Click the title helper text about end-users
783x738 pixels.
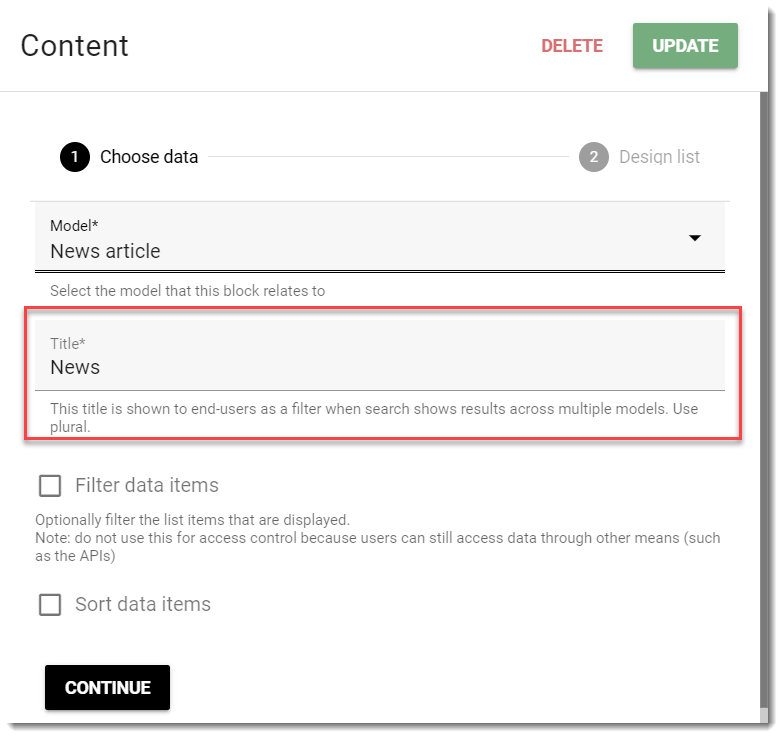374,418
